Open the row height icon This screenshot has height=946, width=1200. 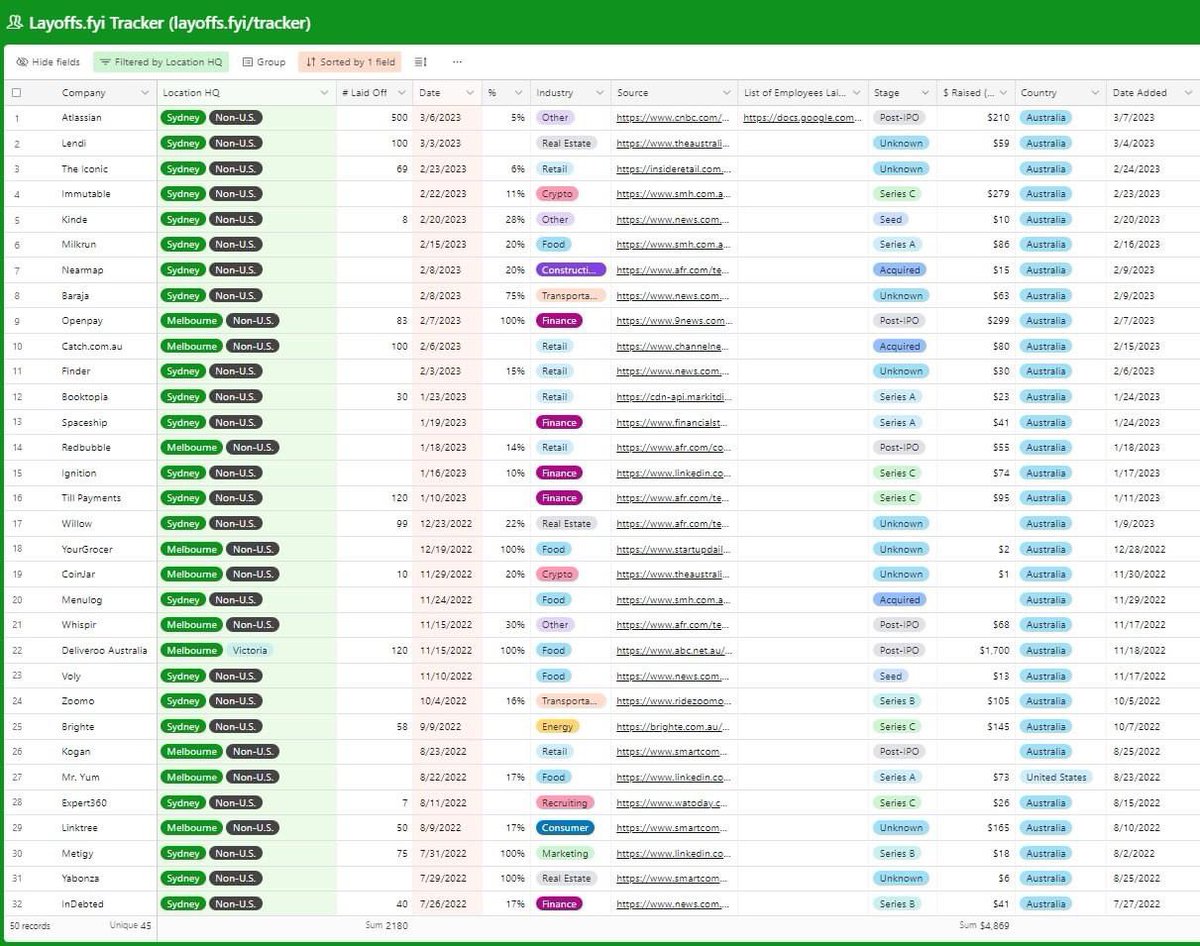click(421, 62)
